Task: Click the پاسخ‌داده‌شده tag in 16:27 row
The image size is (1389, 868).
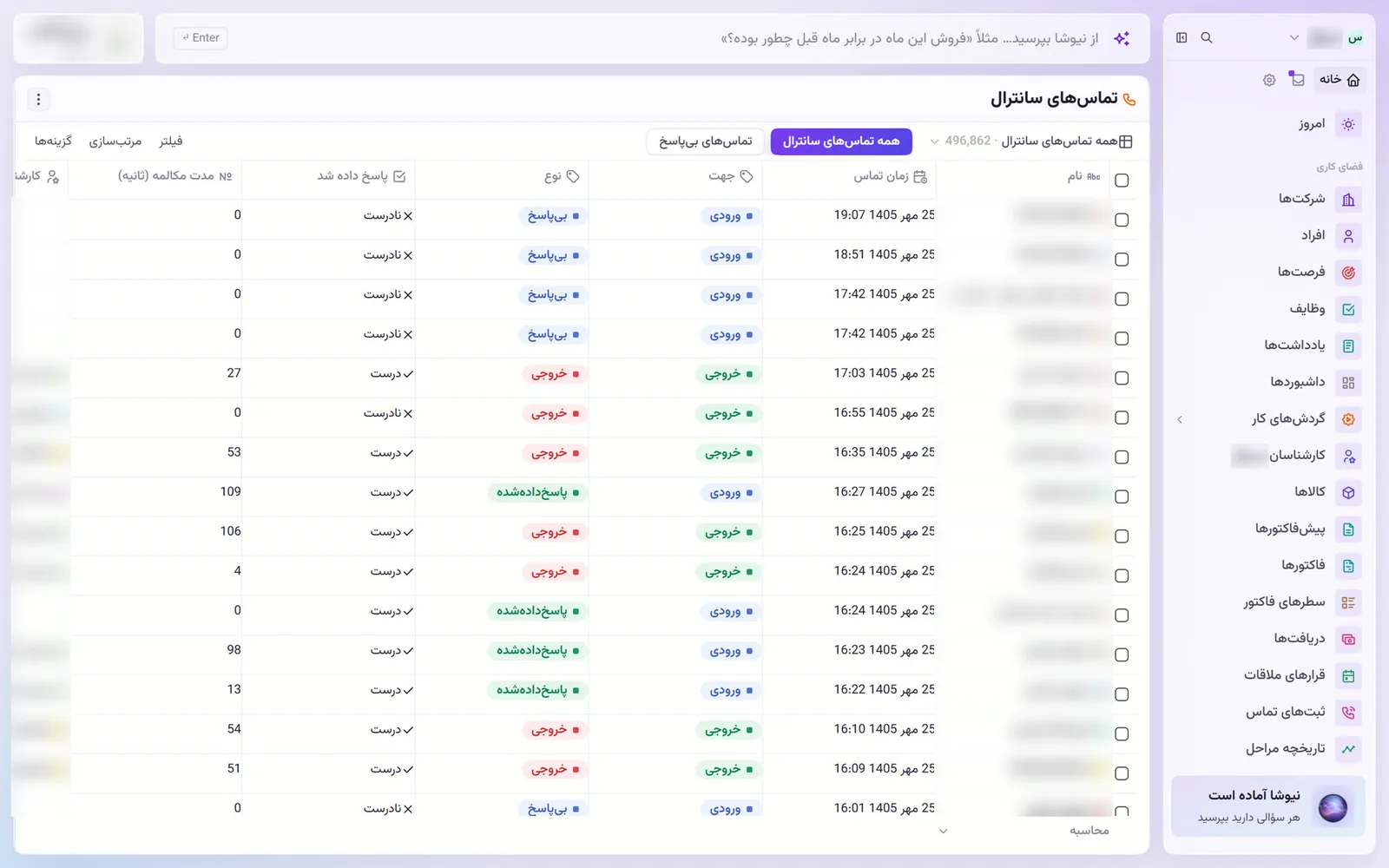Action: click(537, 493)
